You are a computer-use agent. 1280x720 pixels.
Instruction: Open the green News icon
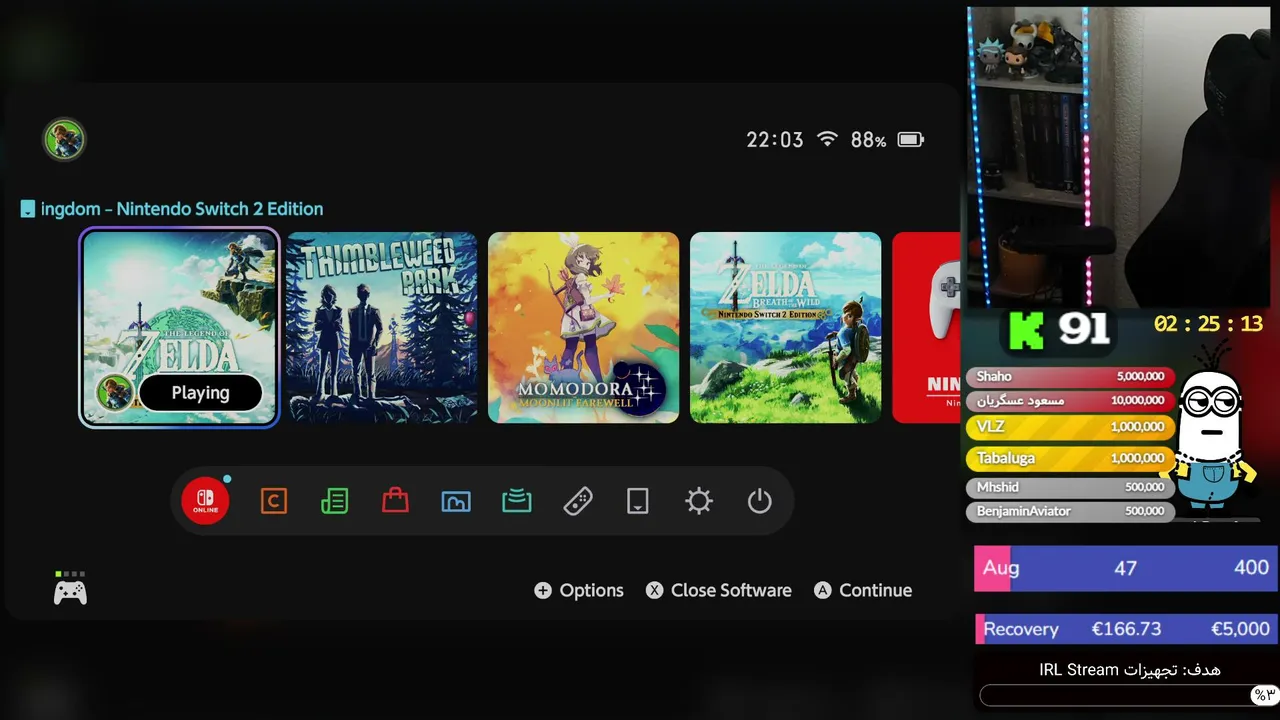(x=335, y=501)
